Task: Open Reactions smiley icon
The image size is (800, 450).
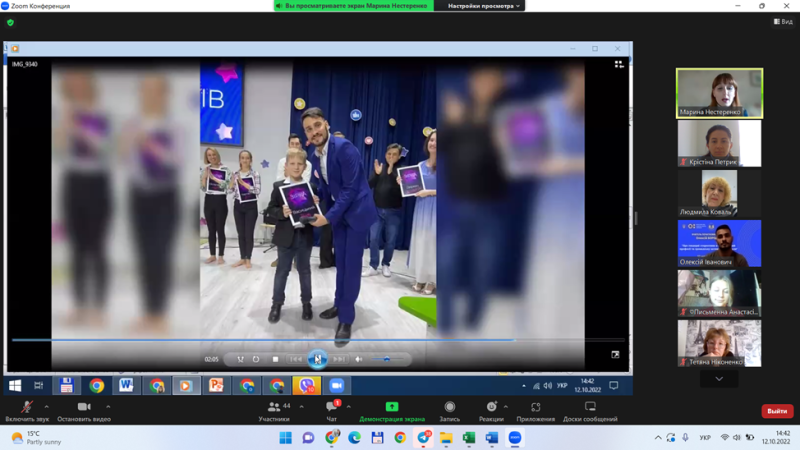Action: (491, 407)
